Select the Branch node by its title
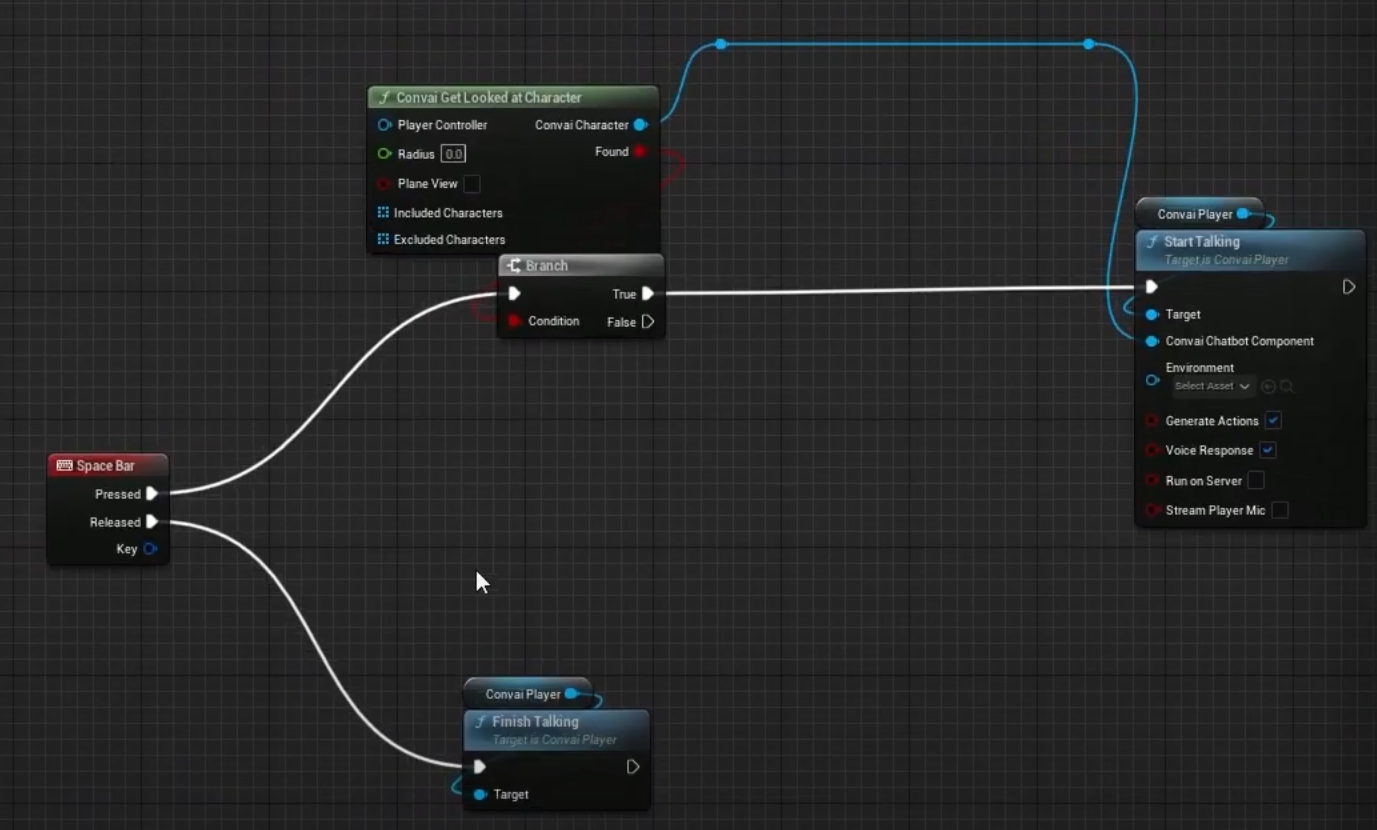 click(x=546, y=266)
